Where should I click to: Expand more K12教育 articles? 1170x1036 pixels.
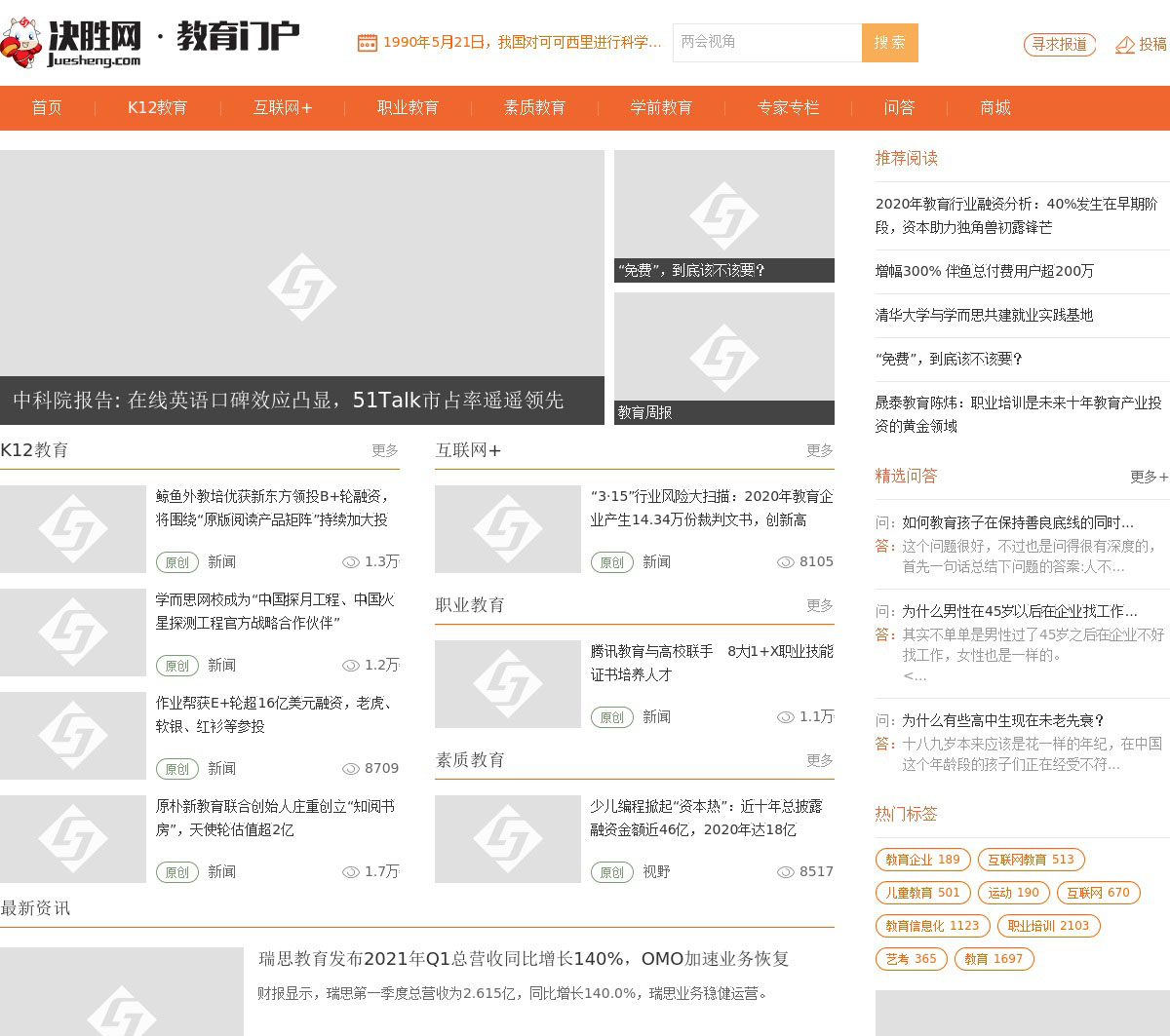tap(385, 450)
